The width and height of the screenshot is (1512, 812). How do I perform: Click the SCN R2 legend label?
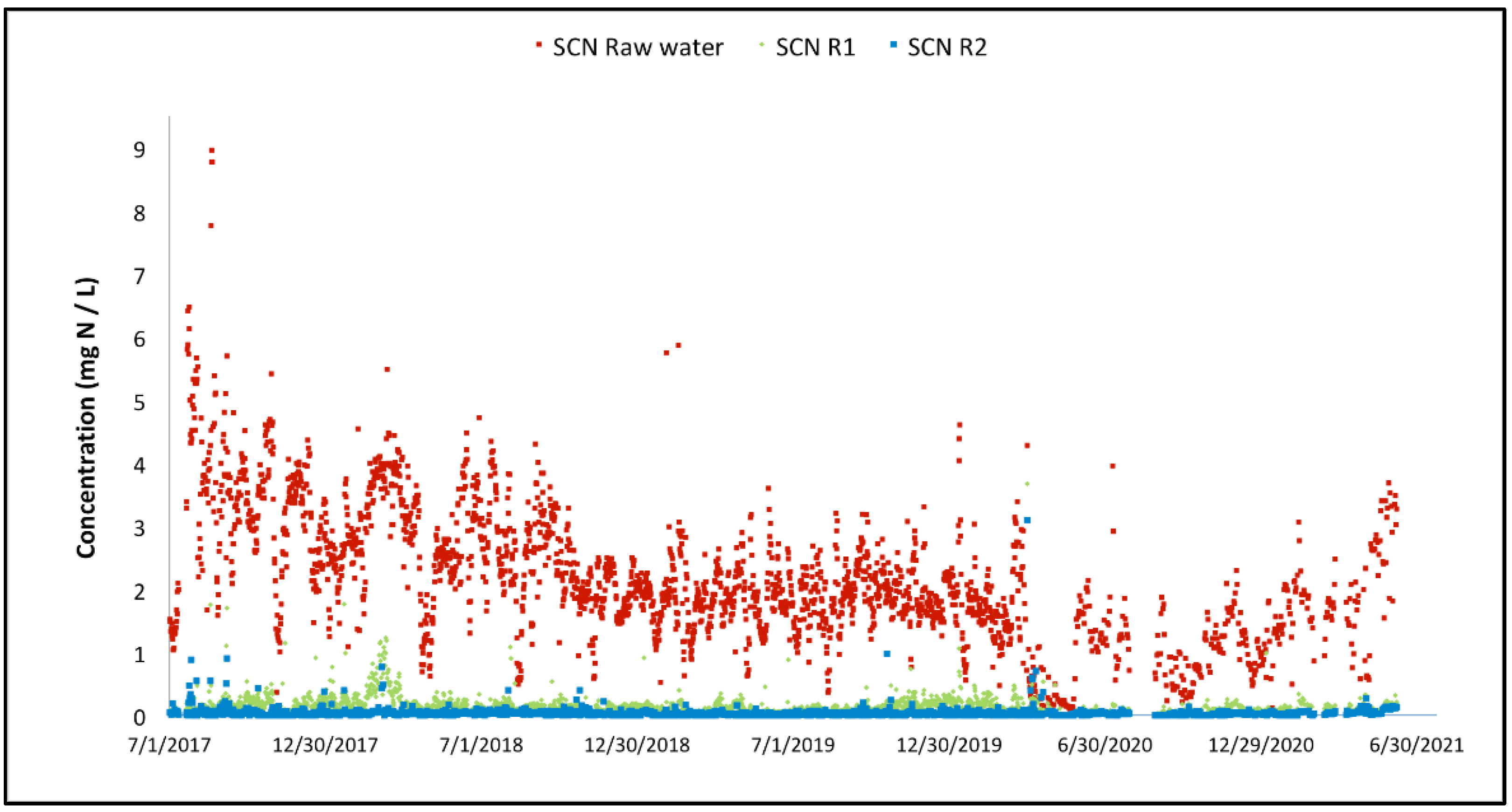[x=947, y=47]
